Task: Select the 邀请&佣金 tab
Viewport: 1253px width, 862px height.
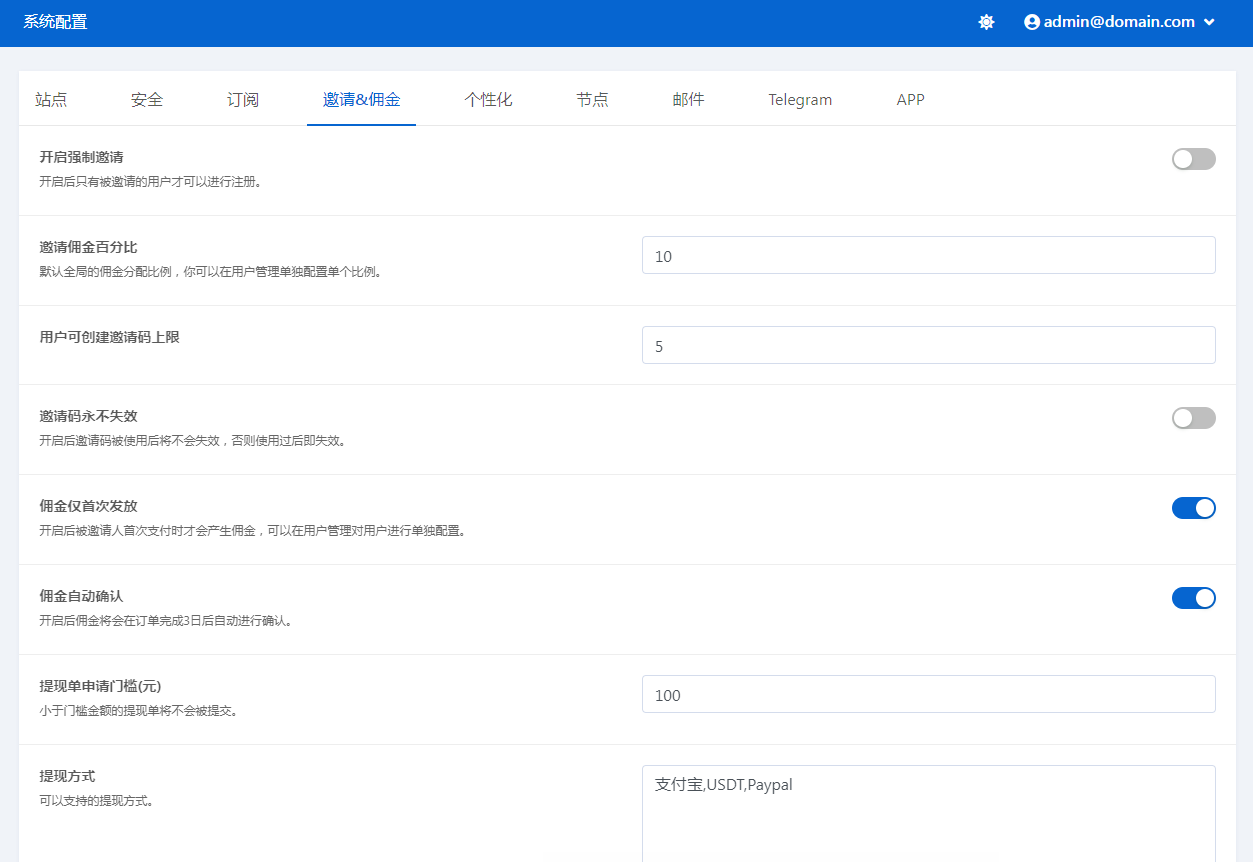Action: coord(361,99)
